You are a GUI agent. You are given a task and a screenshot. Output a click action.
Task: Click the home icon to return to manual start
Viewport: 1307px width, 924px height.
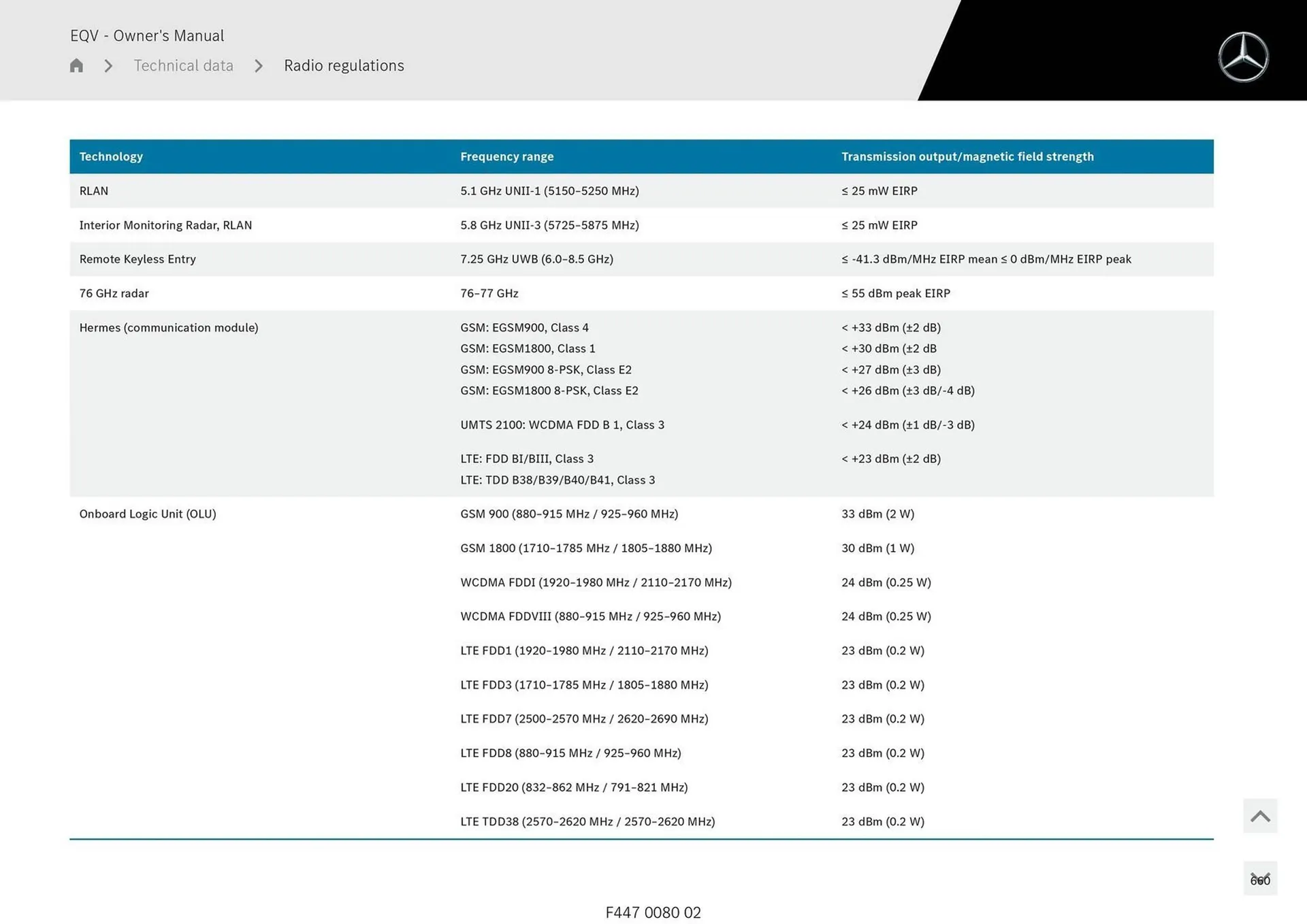point(76,65)
